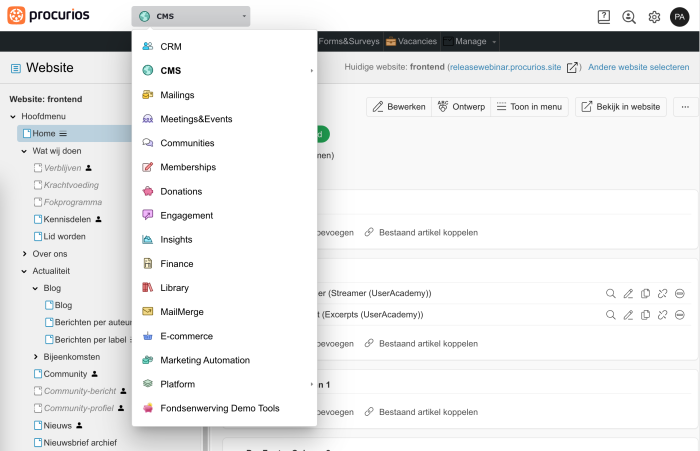This screenshot has width=700, height=451.
Task: Unlink the Excerpts (UserAcademy) article
Action: [x=662, y=315]
